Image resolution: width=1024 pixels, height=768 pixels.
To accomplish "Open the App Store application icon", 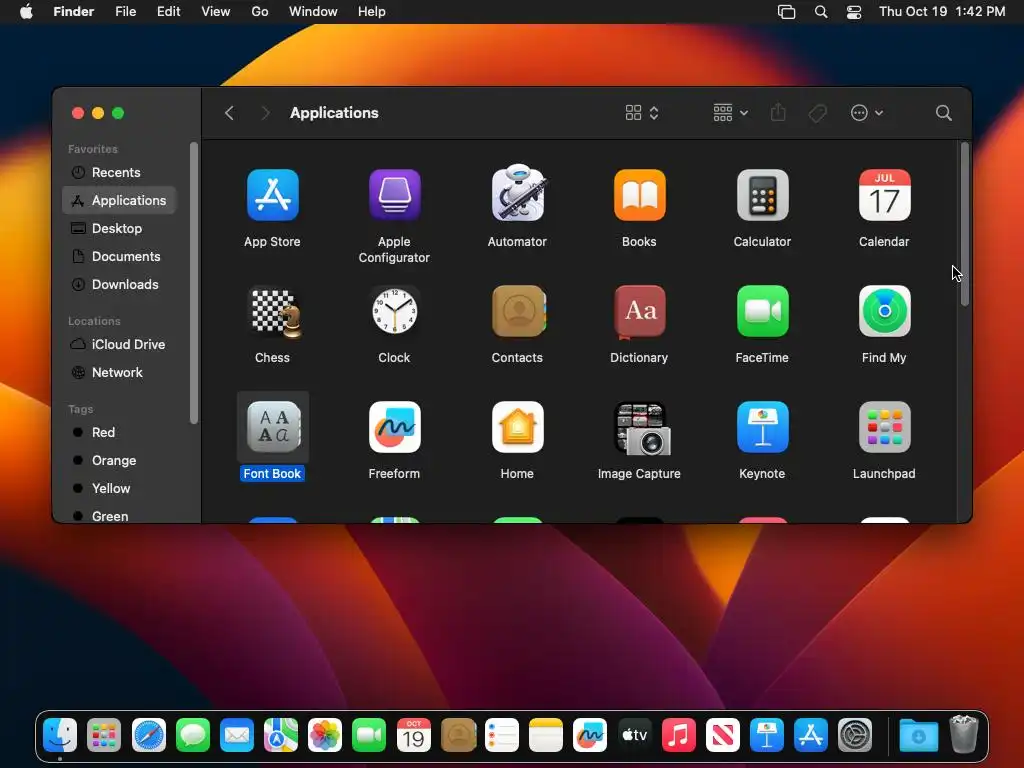I will point(272,195).
